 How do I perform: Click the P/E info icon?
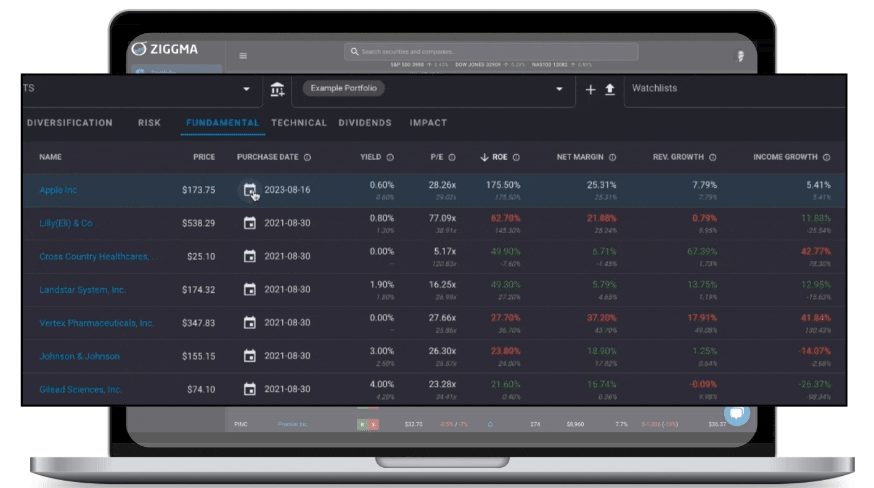pos(452,158)
